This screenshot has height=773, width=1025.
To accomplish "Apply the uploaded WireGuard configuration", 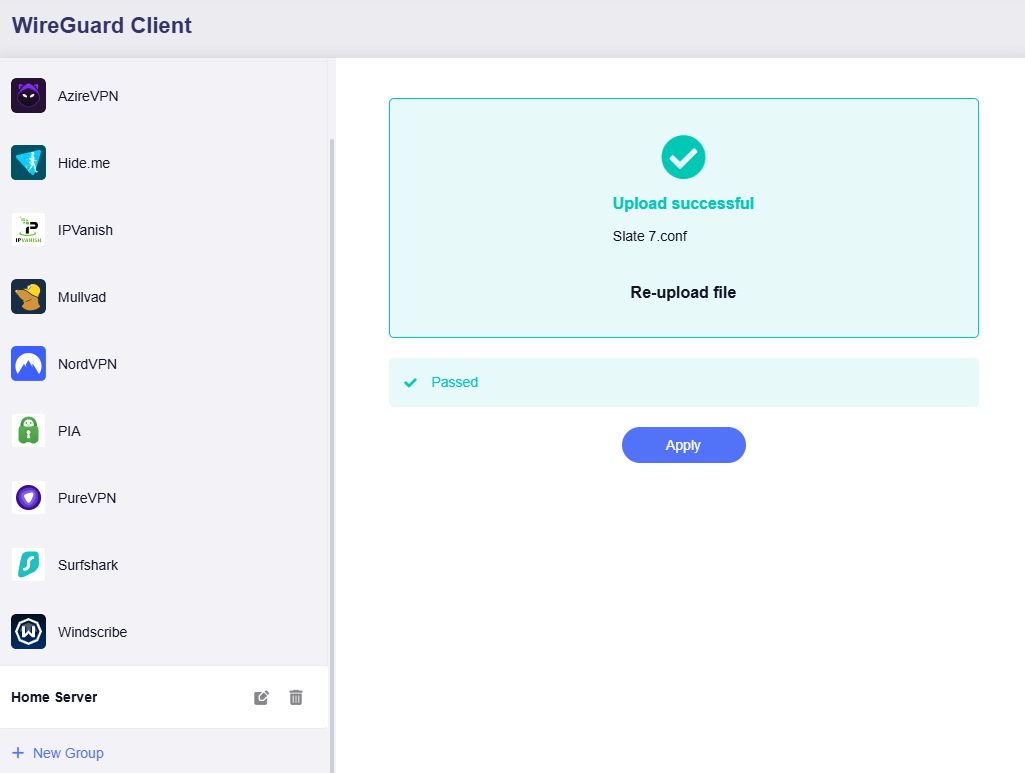I will pyautogui.click(x=683, y=444).
